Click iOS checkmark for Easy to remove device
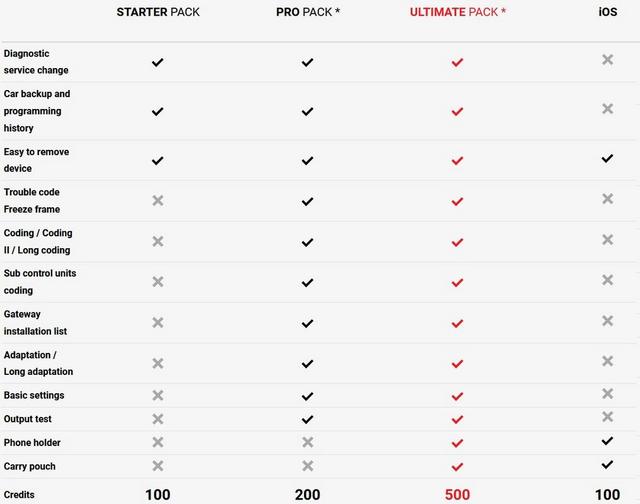This screenshot has width=640, height=504. [607, 158]
